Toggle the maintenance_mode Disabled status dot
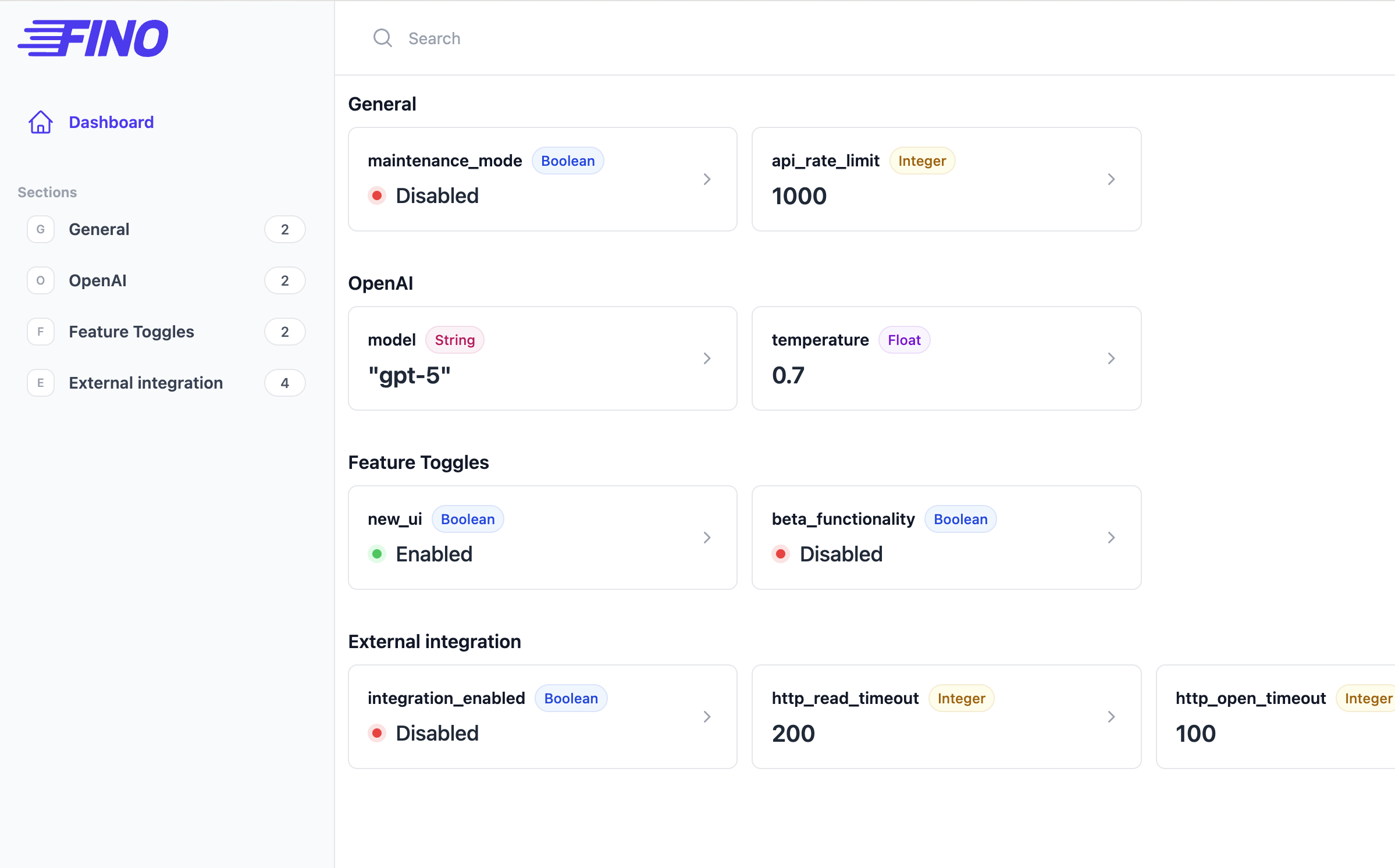 click(x=377, y=195)
